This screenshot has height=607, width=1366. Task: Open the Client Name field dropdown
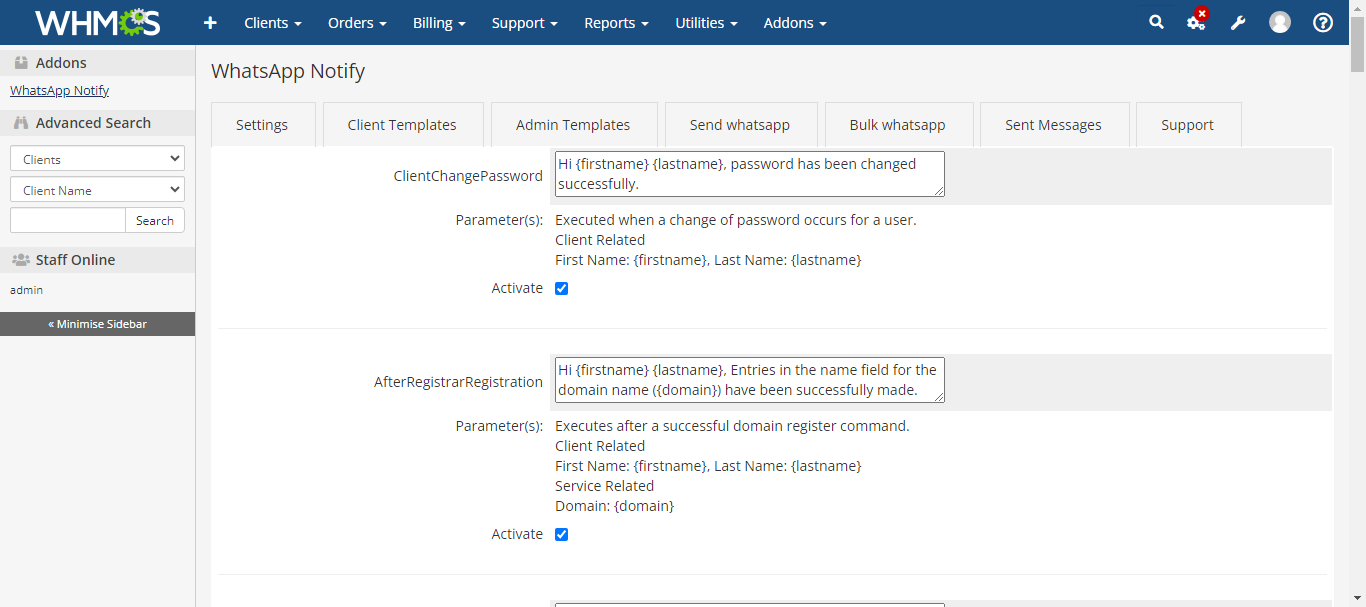[x=97, y=190]
